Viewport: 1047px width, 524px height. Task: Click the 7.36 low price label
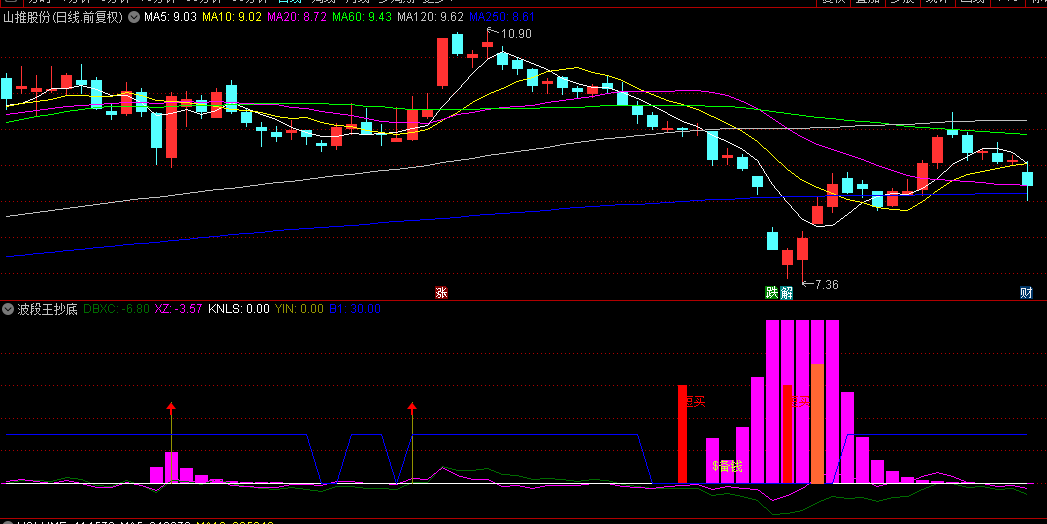(x=826, y=284)
